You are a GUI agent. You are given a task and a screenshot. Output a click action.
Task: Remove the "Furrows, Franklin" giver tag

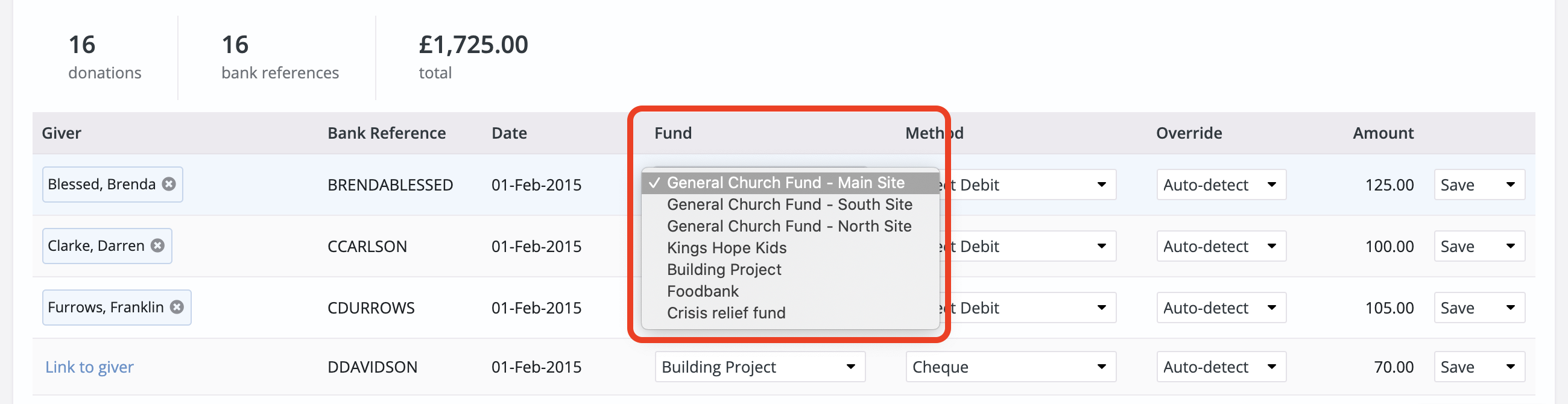(177, 308)
